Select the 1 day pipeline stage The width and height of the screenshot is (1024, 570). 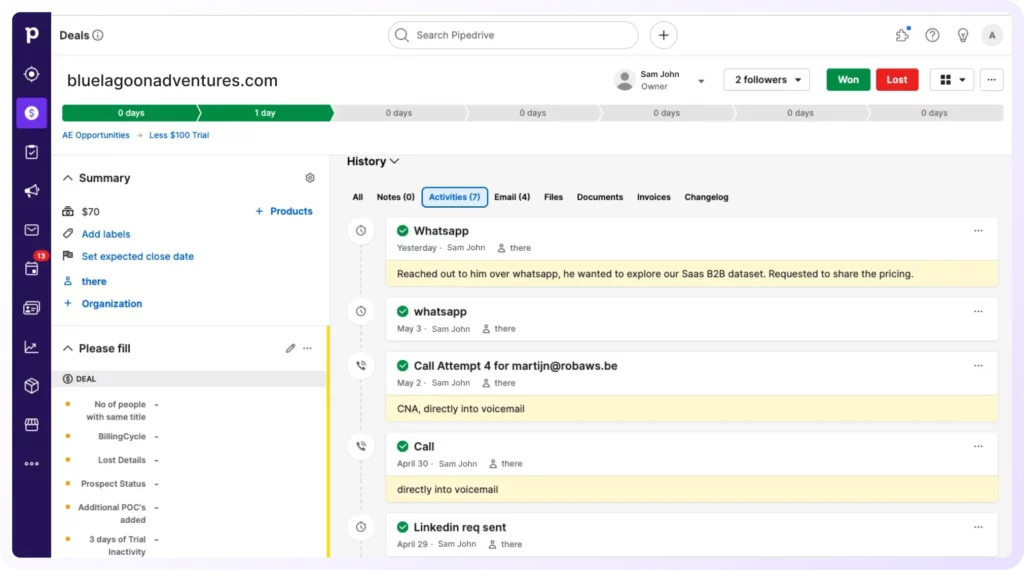264,113
